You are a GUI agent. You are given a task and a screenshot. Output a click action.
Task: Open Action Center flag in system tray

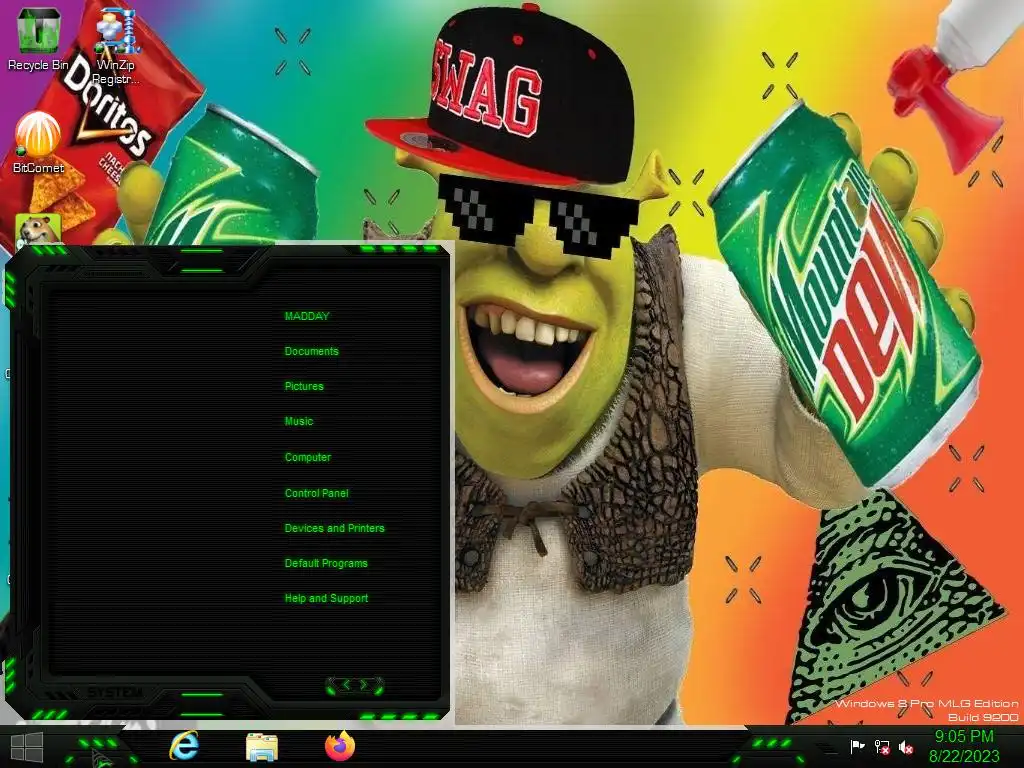857,746
